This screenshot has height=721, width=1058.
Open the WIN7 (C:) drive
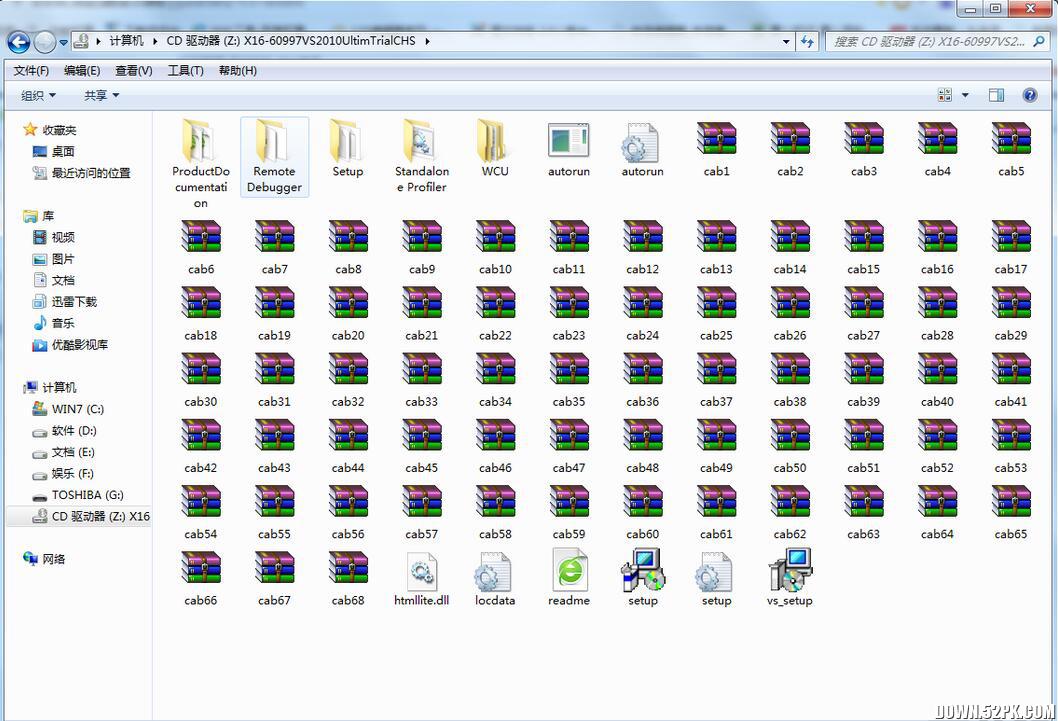click(78, 409)
